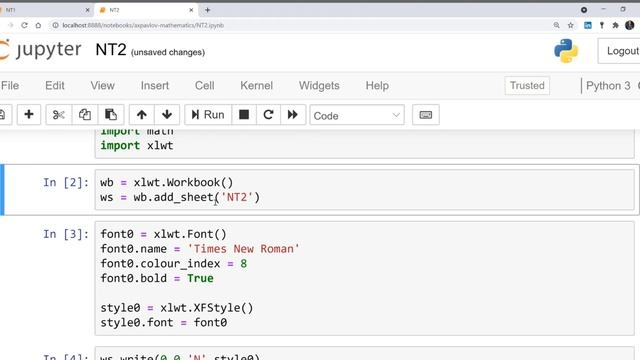Restart and run all fast-forward icon
This screenshot has width=640, height=360.
(x=293, y=115)
